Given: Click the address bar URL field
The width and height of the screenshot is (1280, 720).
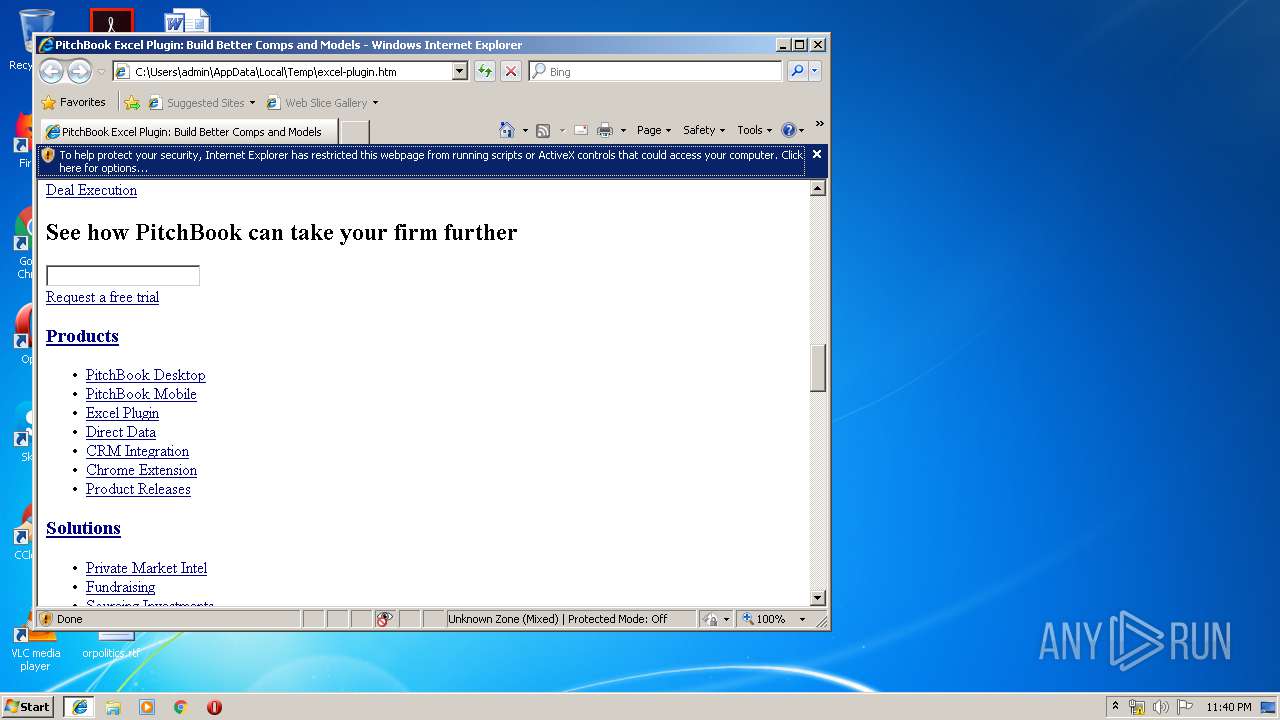Looking at the screenshot, I should [290, 71].
